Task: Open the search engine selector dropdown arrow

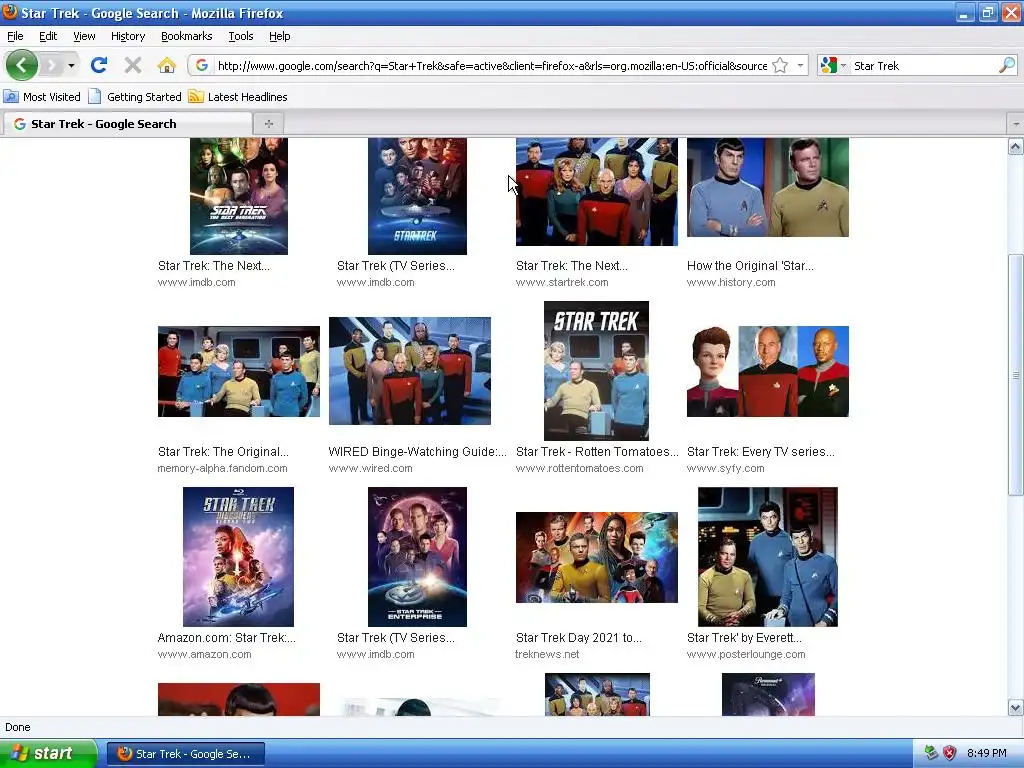Action: (x=843, y=65)
